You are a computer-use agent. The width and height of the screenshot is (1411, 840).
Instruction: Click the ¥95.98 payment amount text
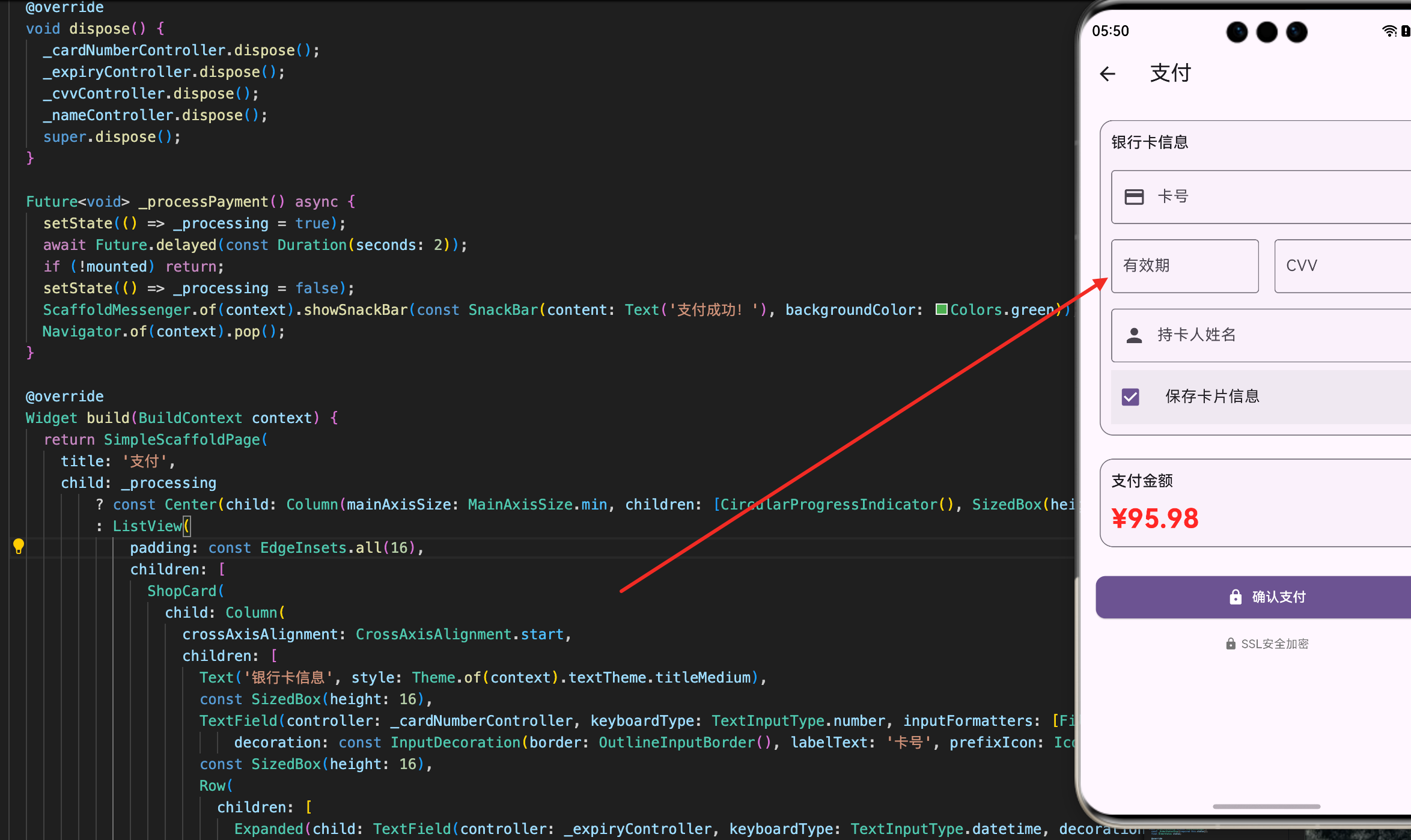(x=1154, y=519)
